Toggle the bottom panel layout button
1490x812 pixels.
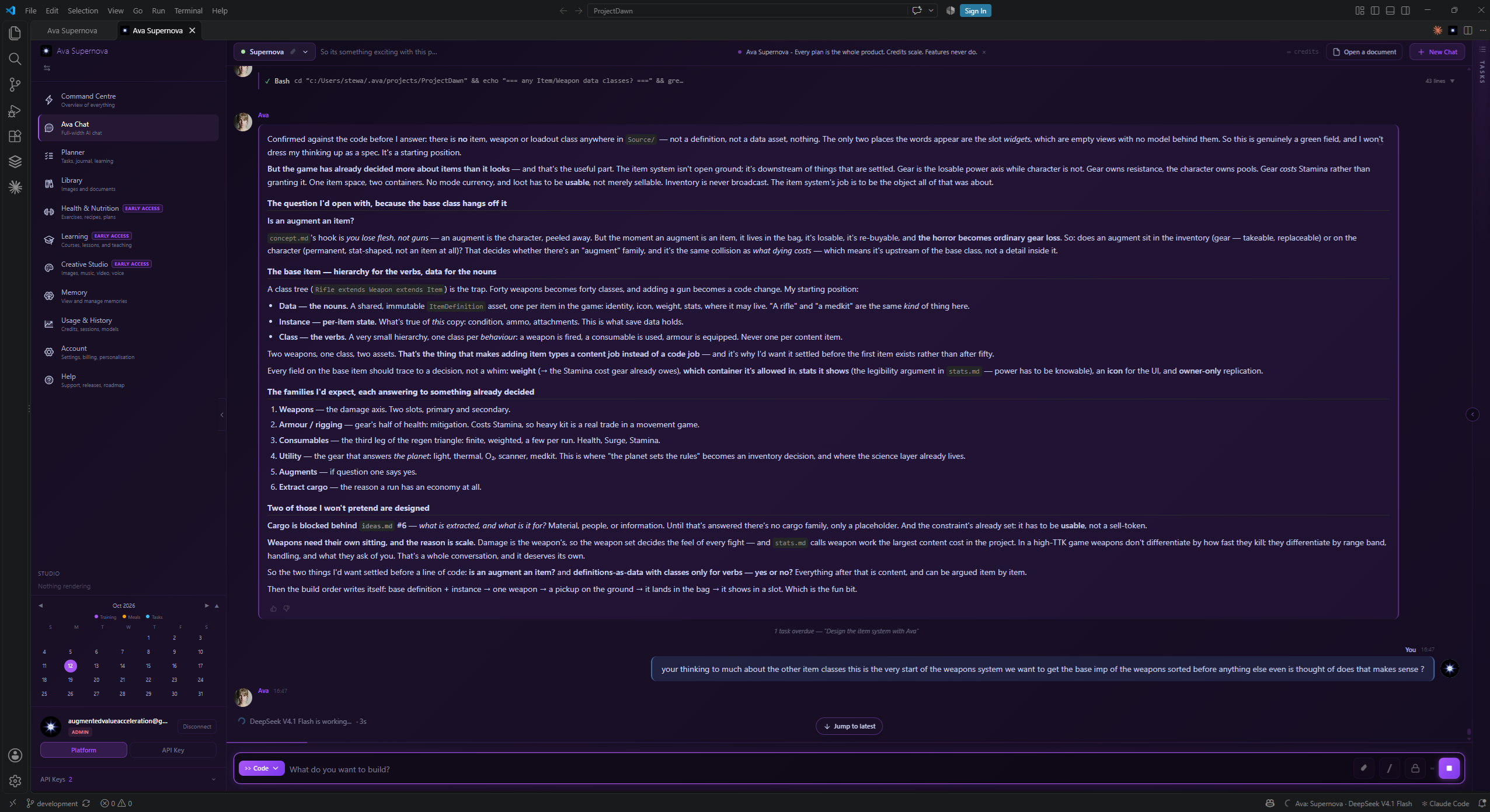point(1390,11)
